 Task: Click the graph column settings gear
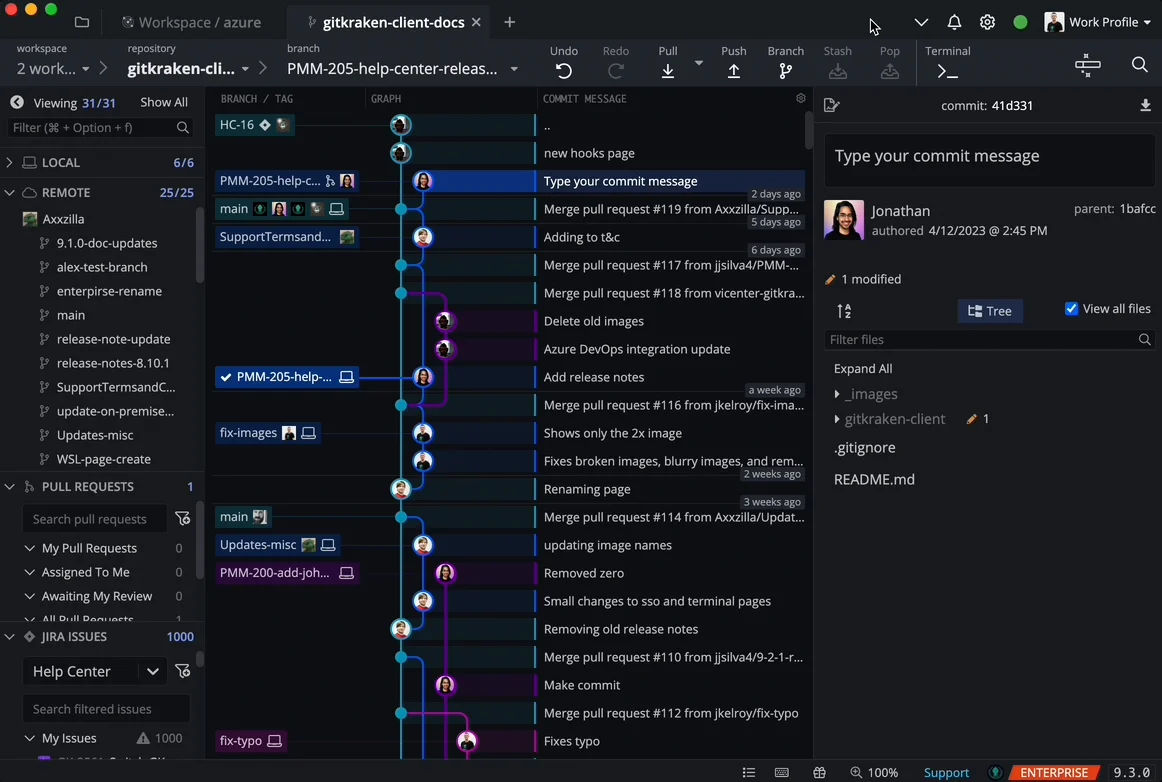[800, 98]
